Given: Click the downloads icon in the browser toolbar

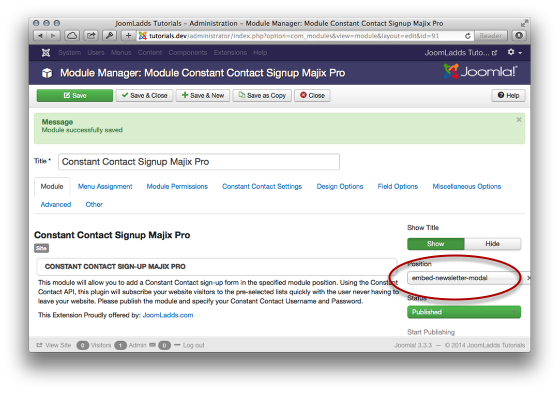Looking at the screenshot, I should tap(519, 36).
